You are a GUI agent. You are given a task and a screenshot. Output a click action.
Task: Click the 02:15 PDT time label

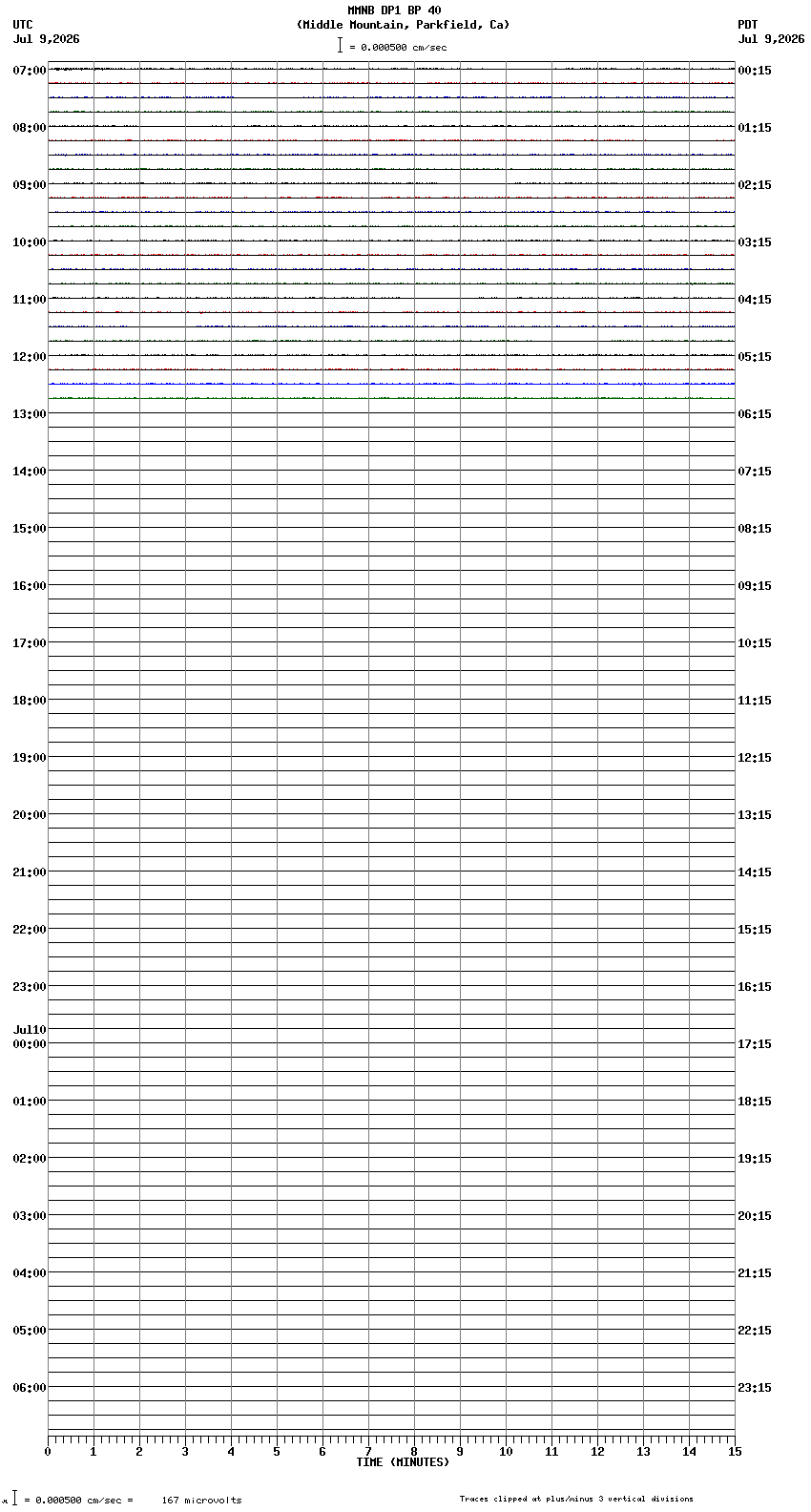(755, 185)
